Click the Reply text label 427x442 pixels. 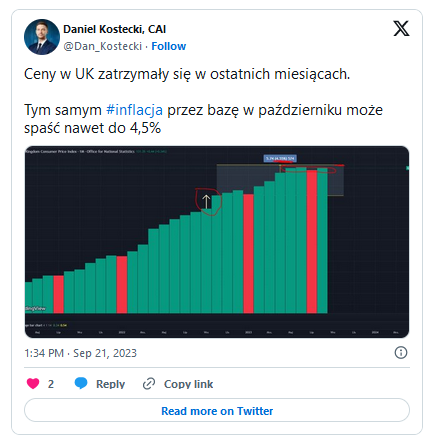pyautogui.click(x=110, y=384)
